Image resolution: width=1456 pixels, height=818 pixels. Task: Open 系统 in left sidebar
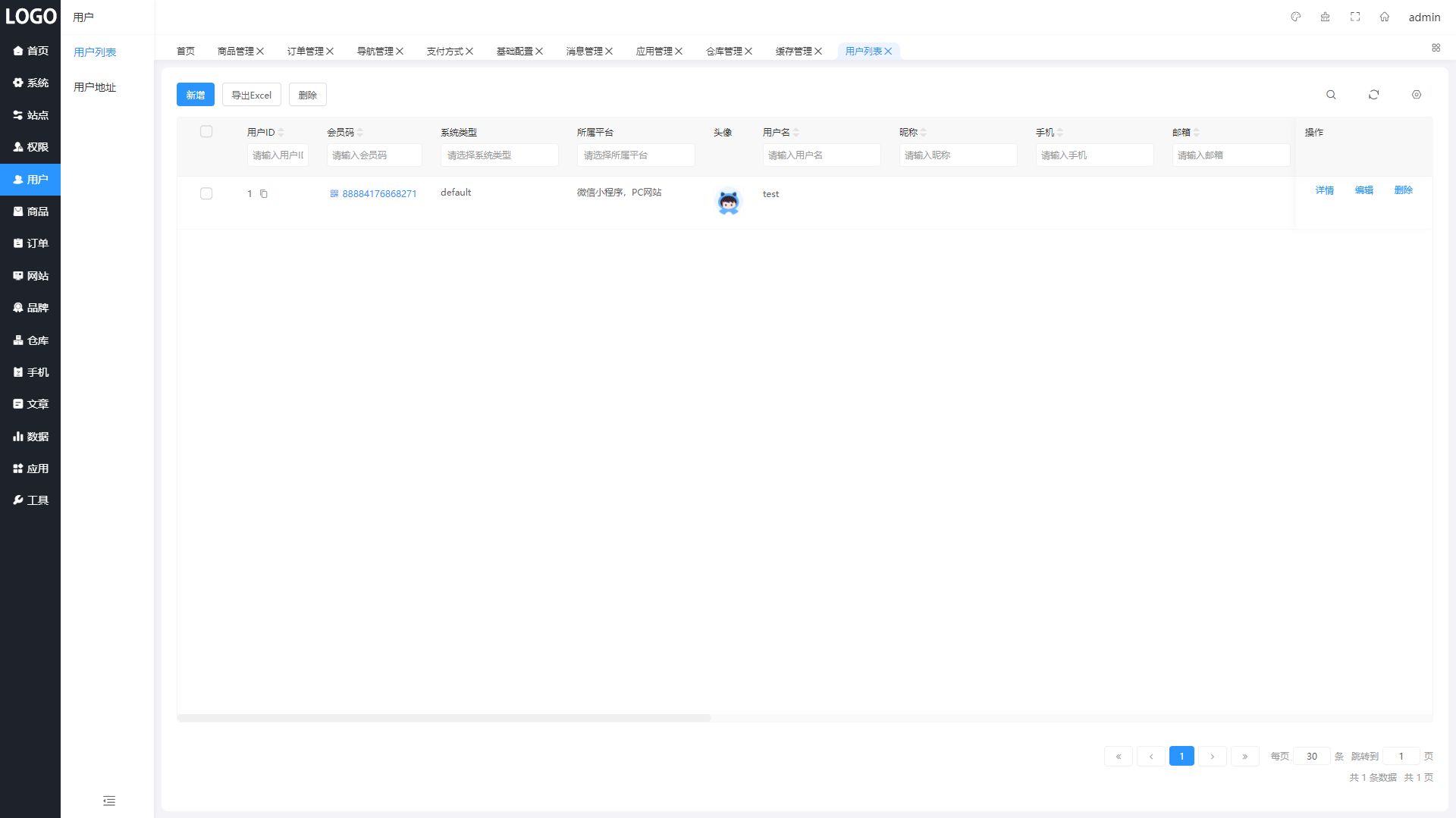point(30,83)
